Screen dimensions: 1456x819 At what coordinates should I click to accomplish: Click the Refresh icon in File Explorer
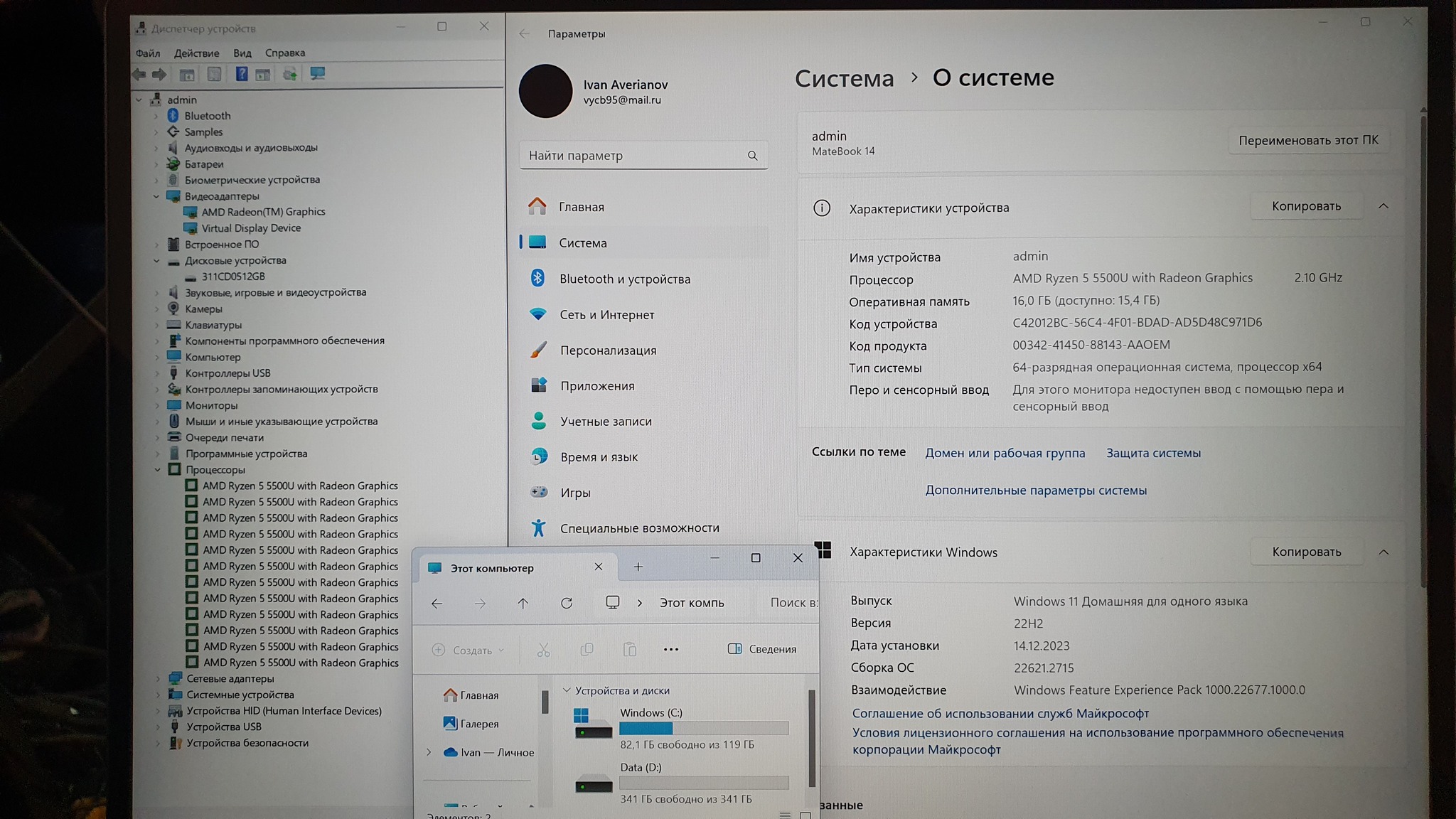coord(567,603)
